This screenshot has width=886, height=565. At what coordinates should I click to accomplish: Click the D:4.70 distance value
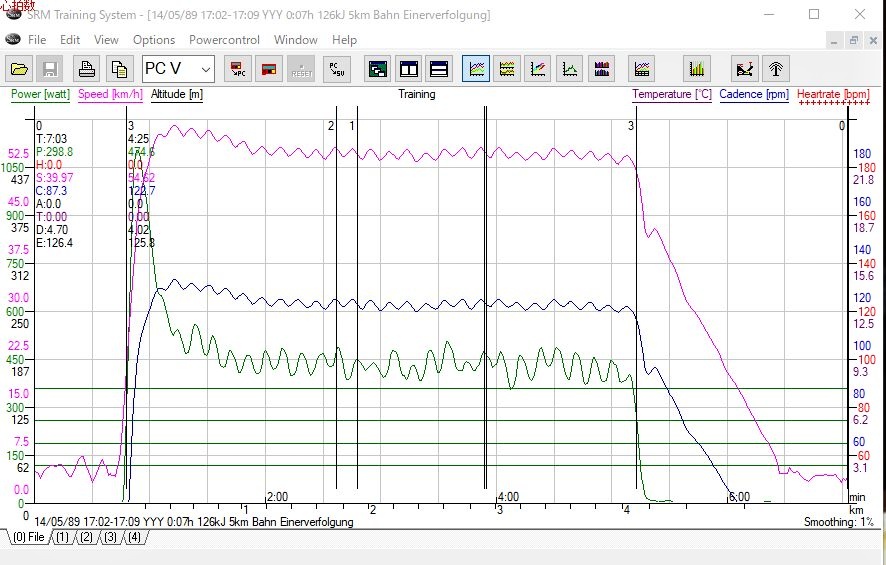(x=51, y=230)
